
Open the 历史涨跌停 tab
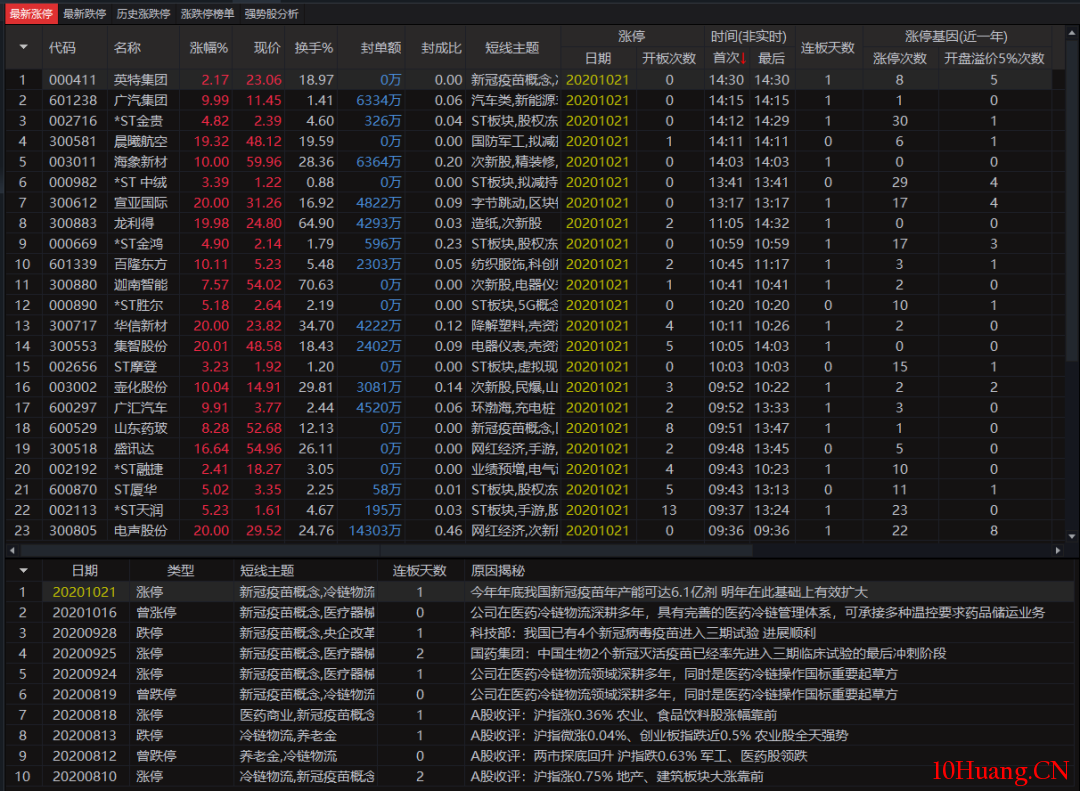click(x=144, y=14)
